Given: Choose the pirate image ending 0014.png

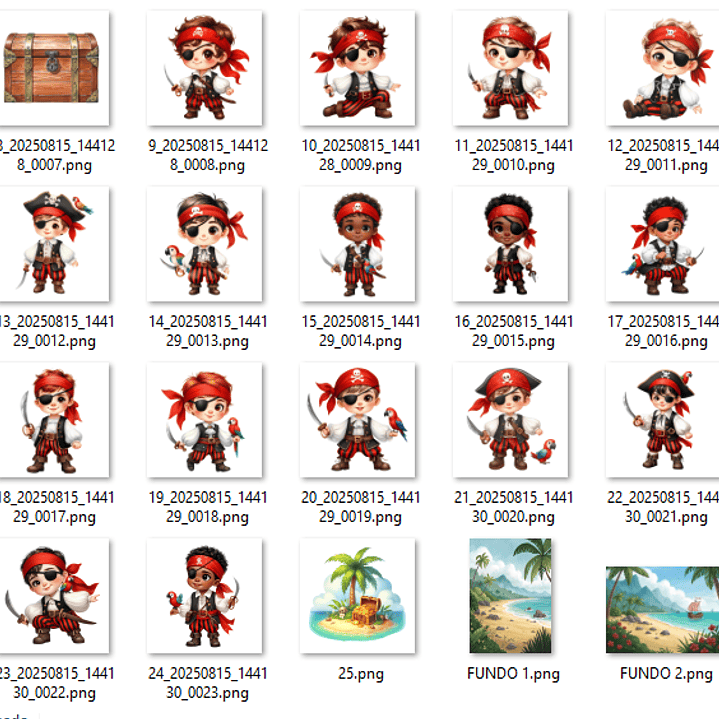Looking at the screenshot, I should (x=357, y=244).
